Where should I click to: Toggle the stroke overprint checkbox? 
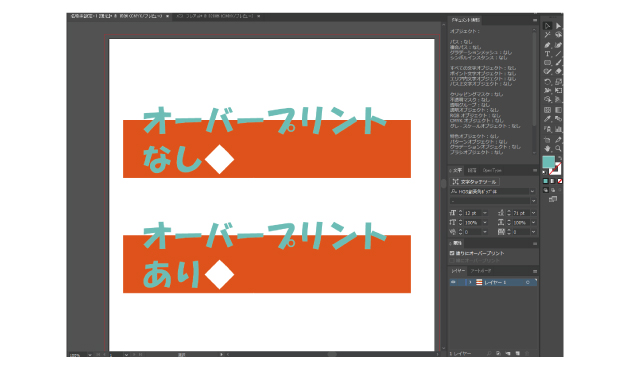[x=452, y=260]
